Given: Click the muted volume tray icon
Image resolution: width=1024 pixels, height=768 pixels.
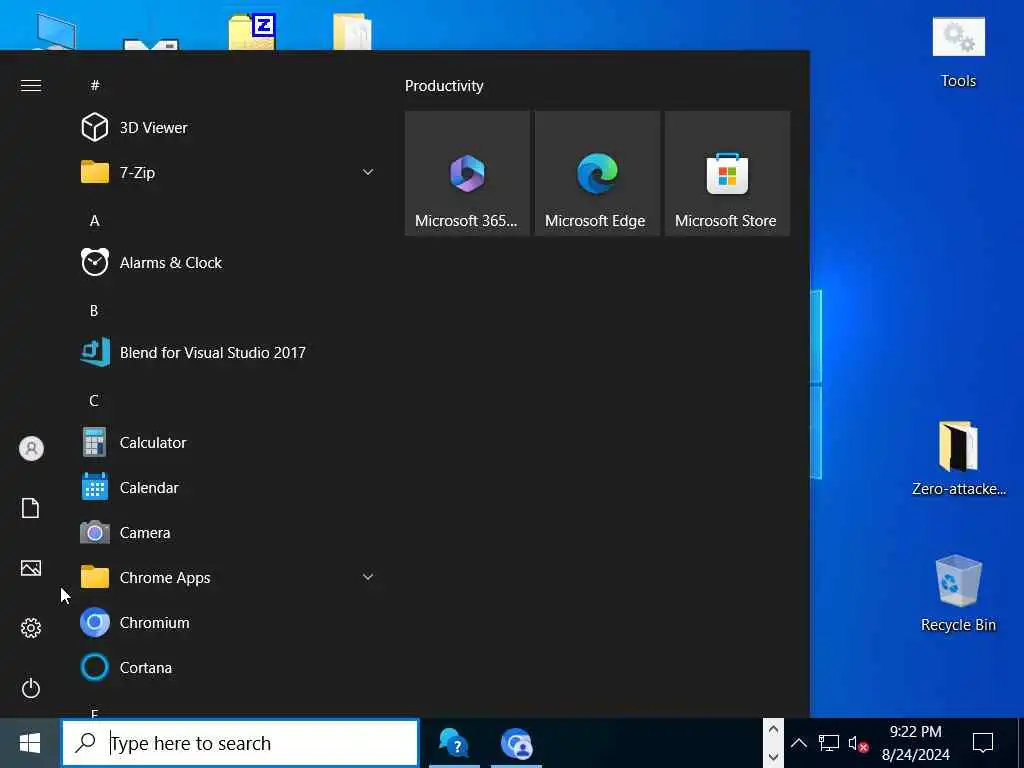Looking at the screenshot, I should pyautogui.click(x=858, y=743).
